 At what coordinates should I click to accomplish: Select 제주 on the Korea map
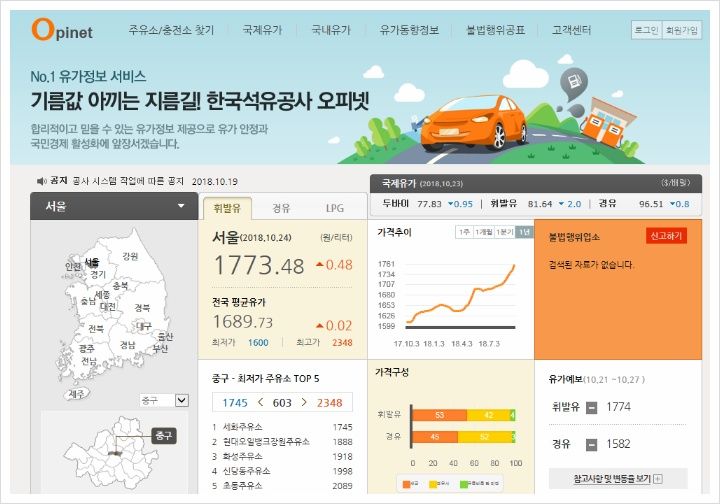[x=76, y=393]
